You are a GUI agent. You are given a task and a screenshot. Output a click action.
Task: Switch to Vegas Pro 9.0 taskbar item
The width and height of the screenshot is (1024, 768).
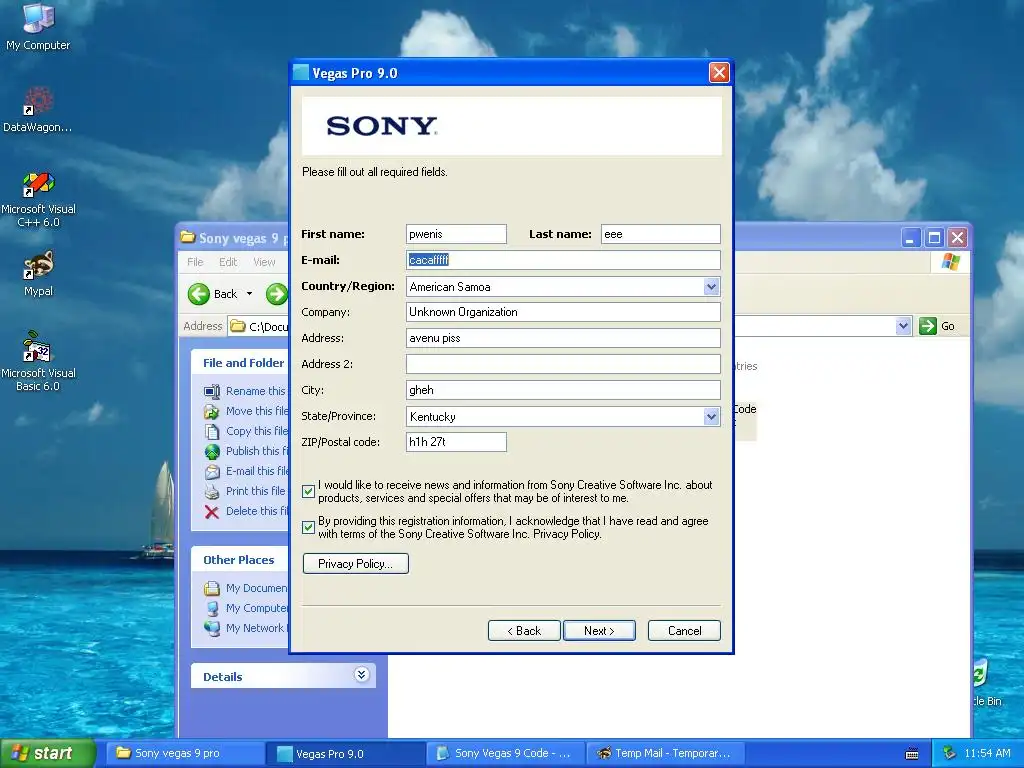click(346, 753)
